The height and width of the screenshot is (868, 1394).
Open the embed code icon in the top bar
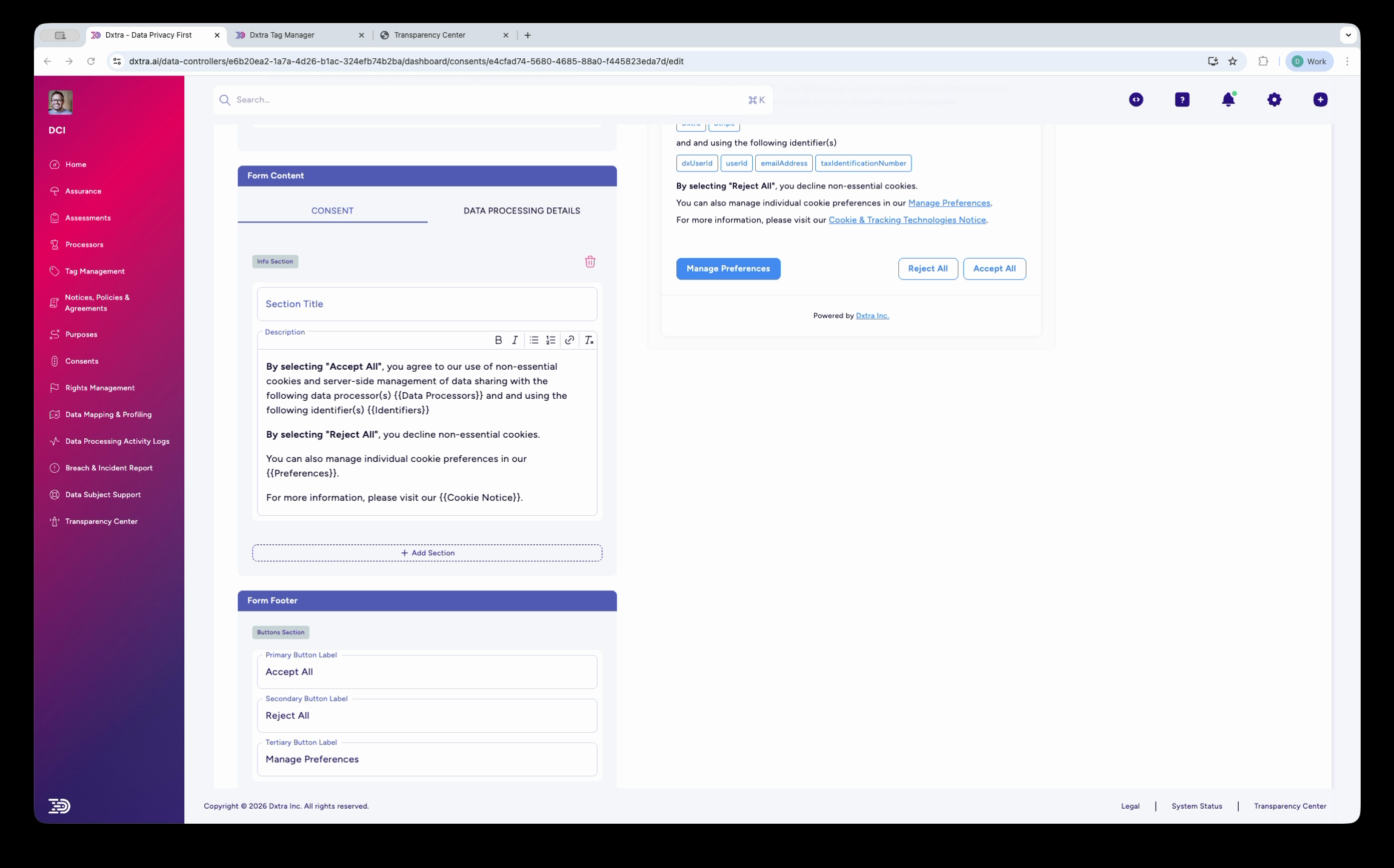coord(1136,99)
